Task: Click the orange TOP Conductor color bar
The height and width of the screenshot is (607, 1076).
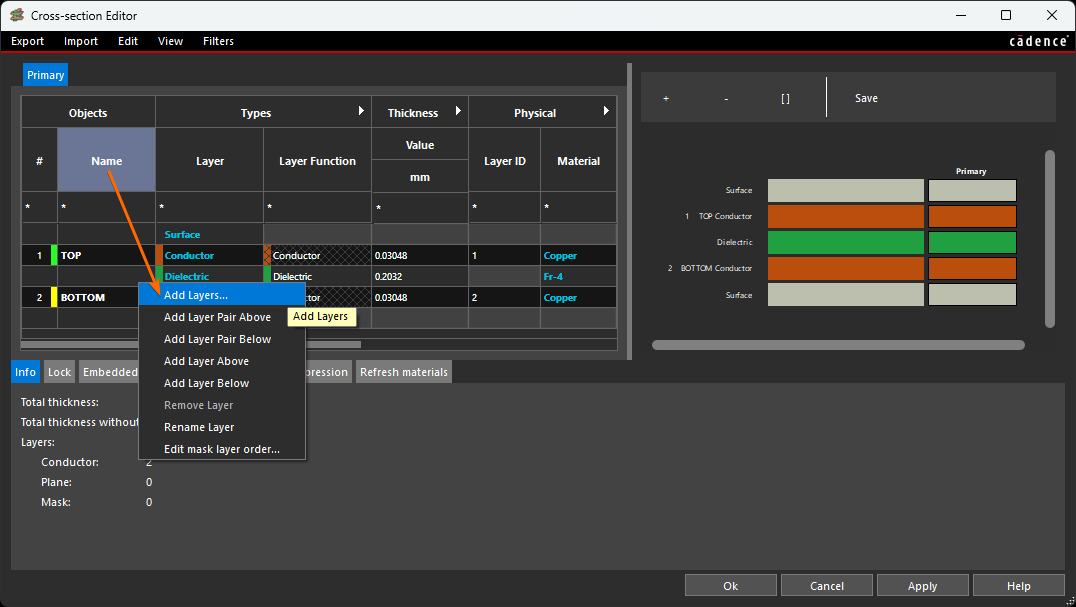Action: point(845,216)
